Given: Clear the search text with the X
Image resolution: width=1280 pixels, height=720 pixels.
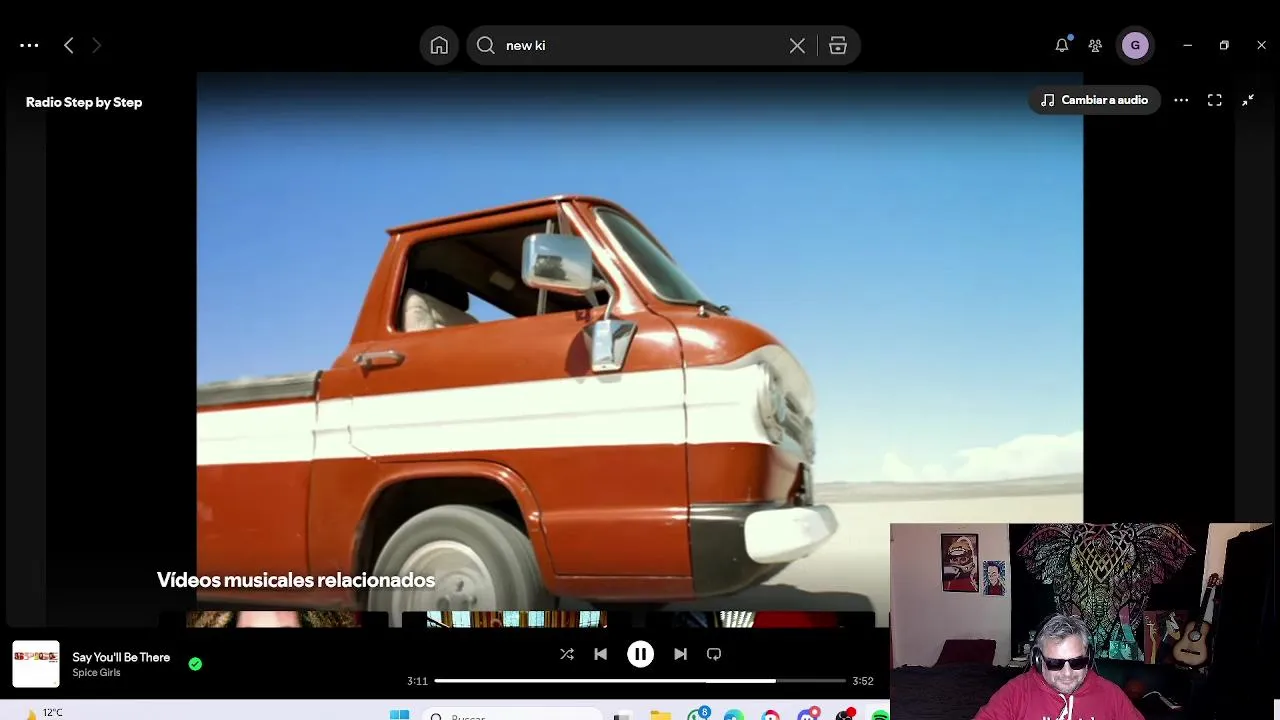Looking at the screenshot, I should (797, 45).
